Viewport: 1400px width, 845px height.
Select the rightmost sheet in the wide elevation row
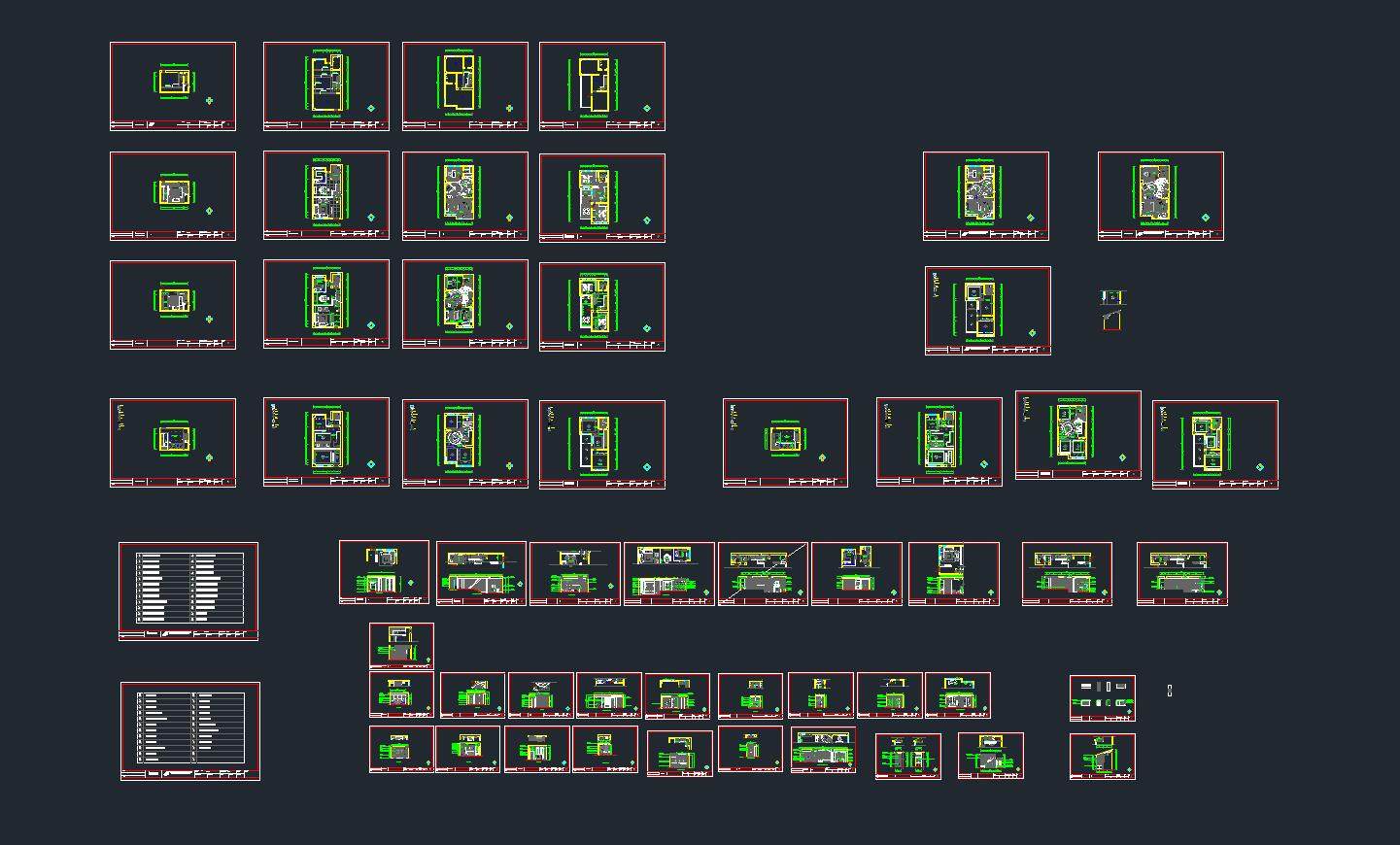(x=1182, y=573)
